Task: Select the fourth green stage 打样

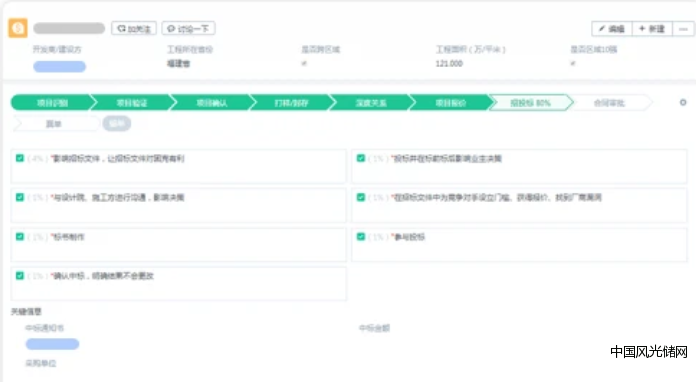Action: 291,103
